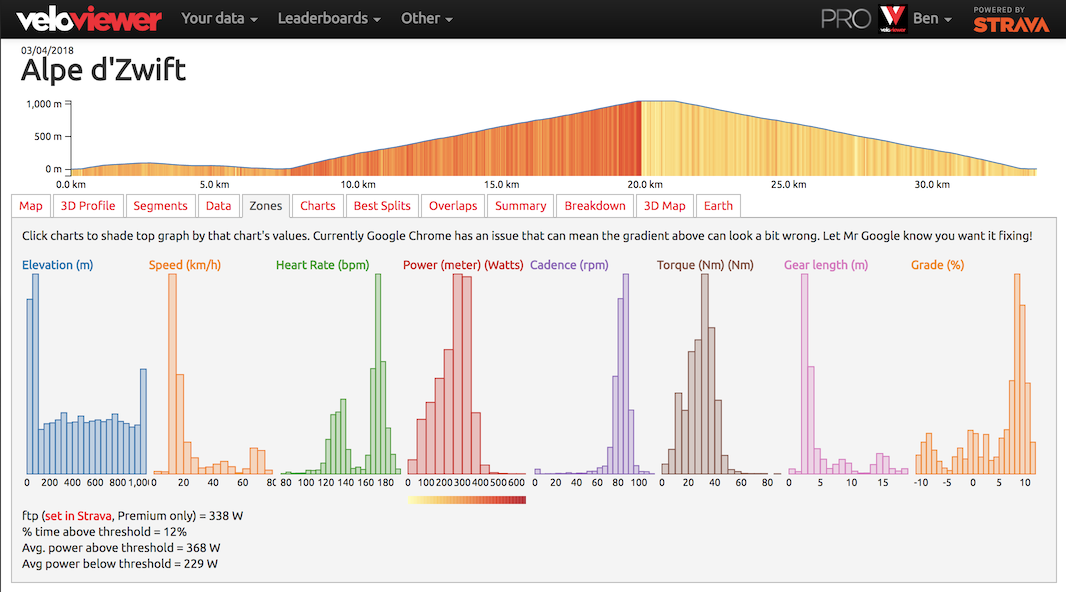Open the Powered by Strava logo
This screenshot has width=1066, height=592.
pos(1011,19)
